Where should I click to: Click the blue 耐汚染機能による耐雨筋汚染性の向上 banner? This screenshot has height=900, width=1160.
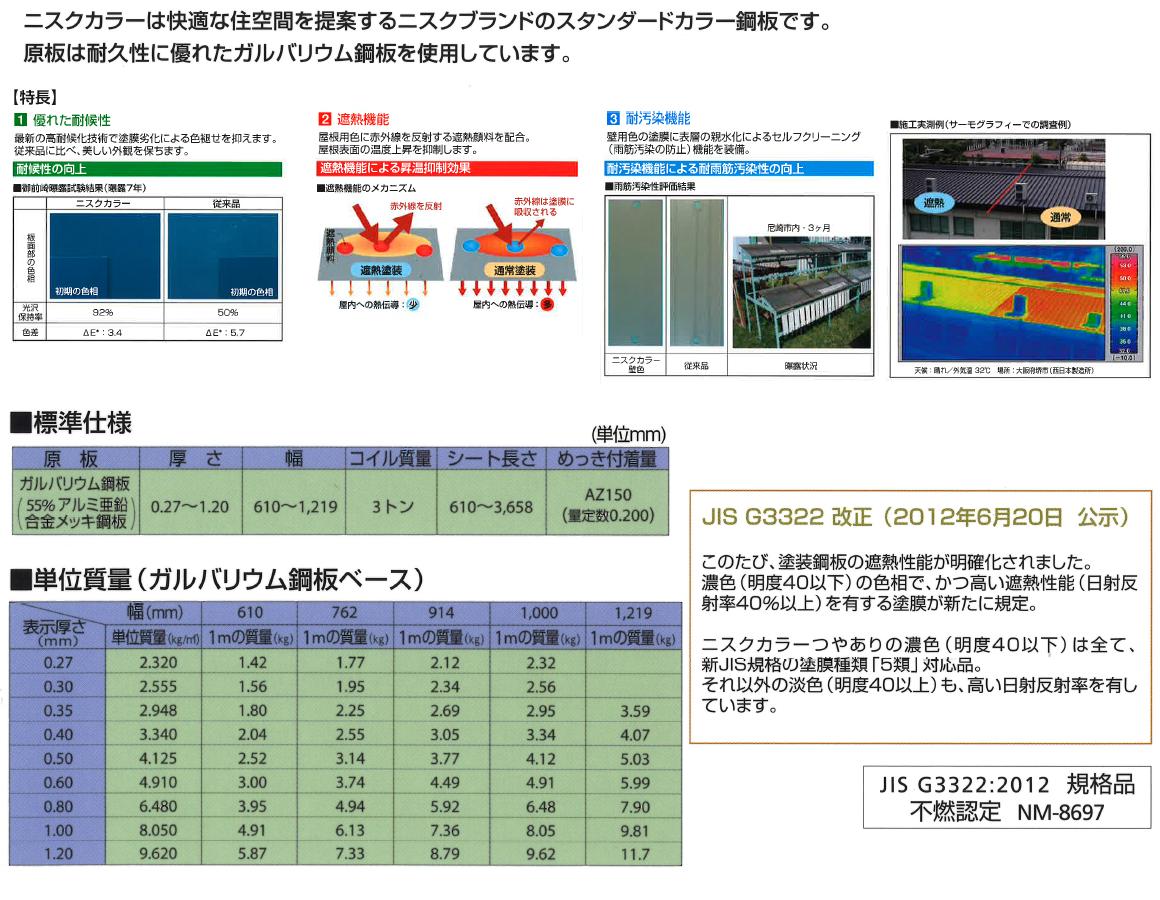tap(739, 169)
